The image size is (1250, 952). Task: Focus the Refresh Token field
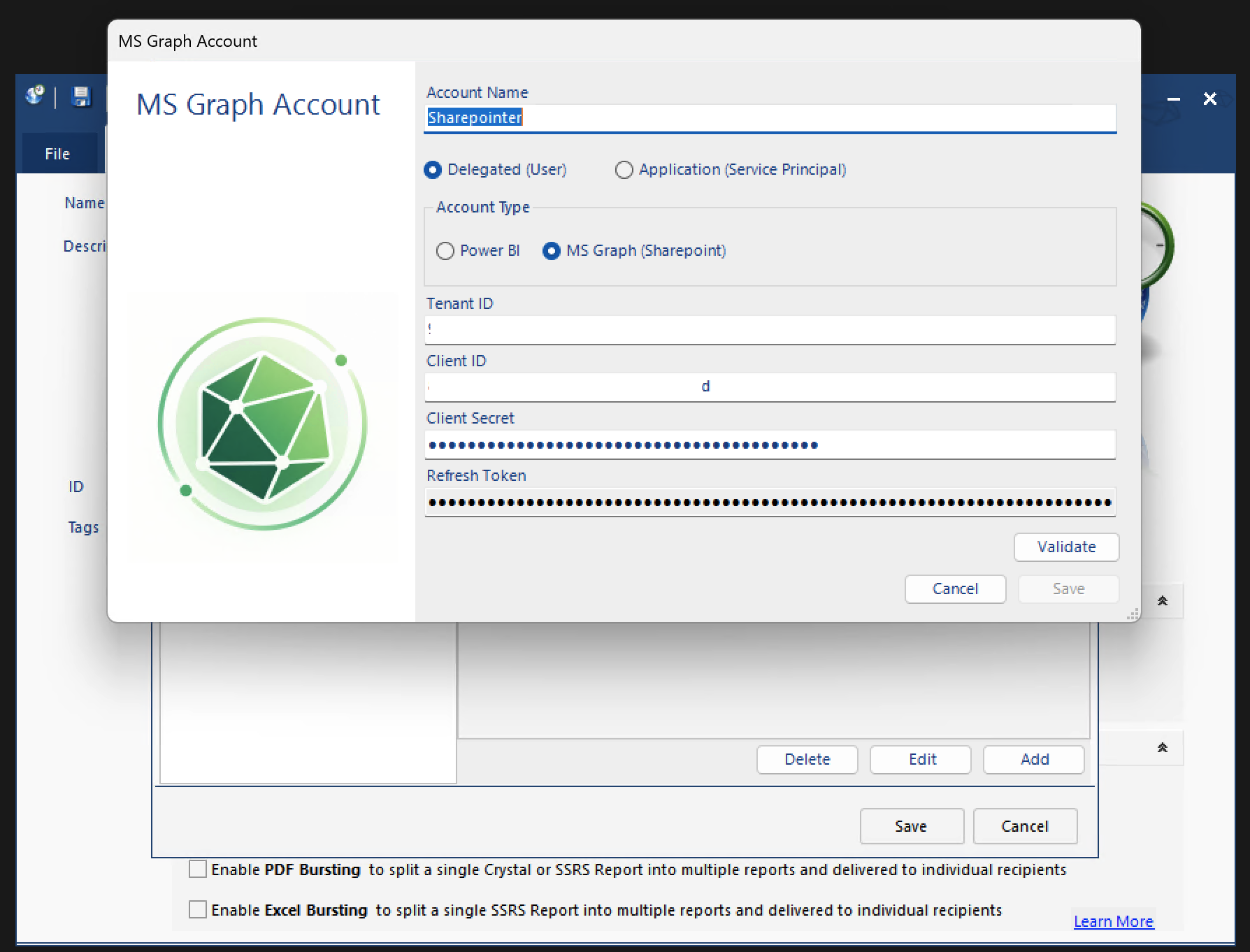(770, 502)
